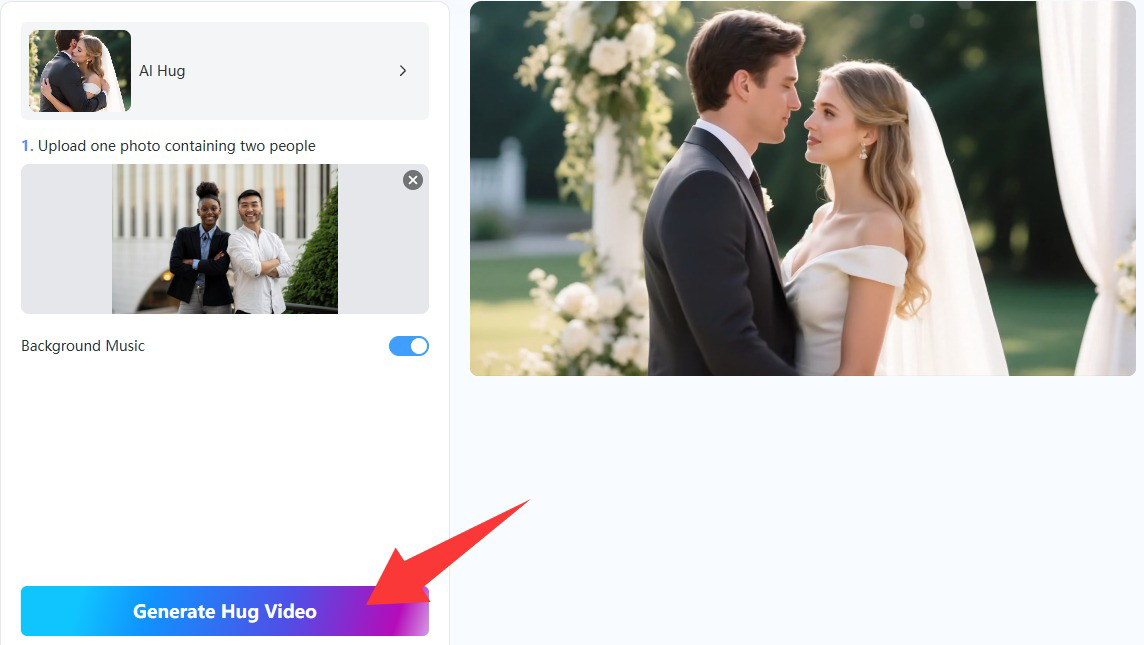
Task: Click Generate Hug Video to start rendering
Action: (x=224, y=611)
